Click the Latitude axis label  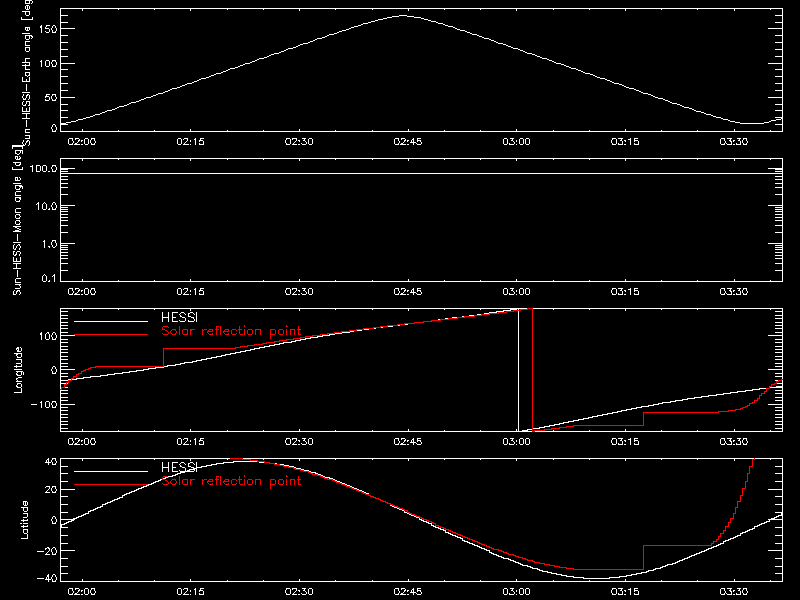(x=24, y=520)
